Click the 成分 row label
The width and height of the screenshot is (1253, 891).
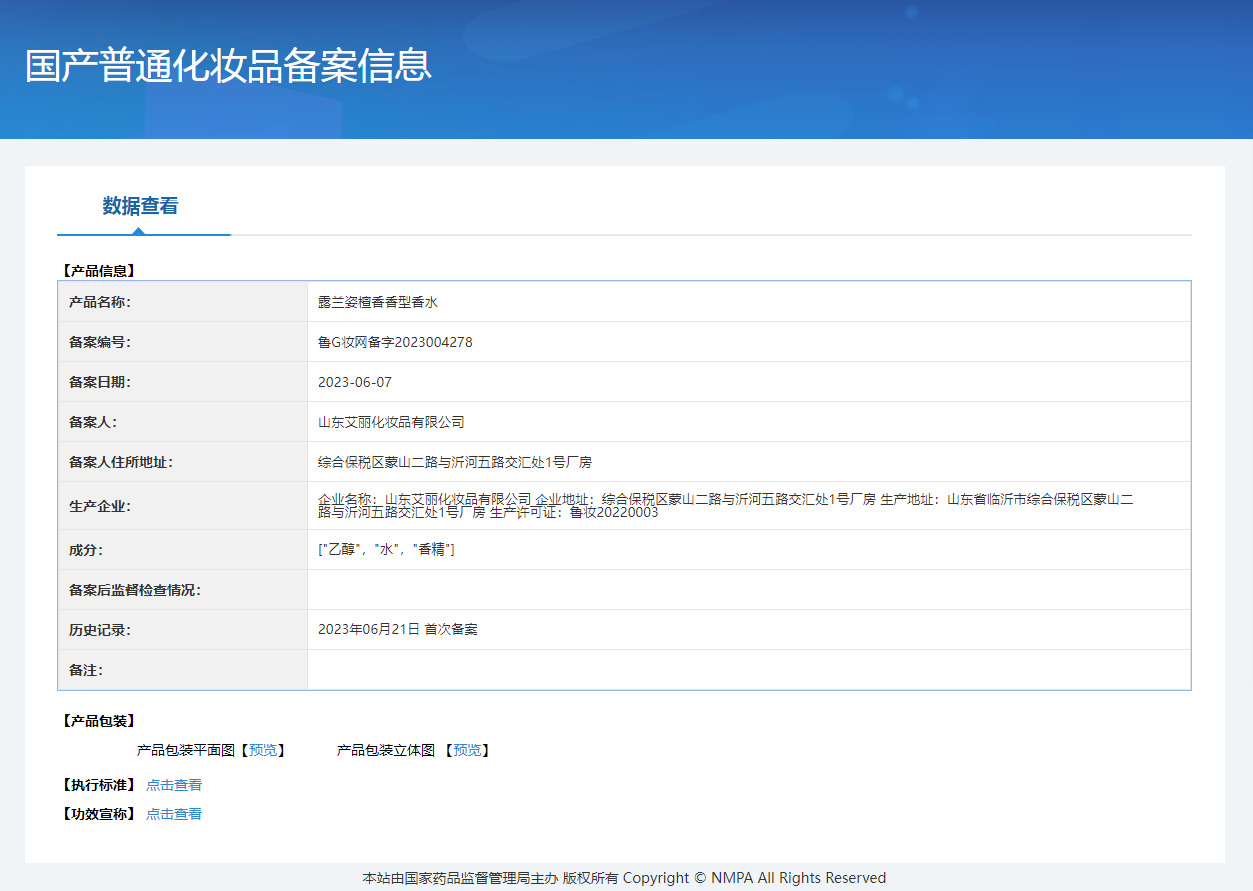pyautogui.click(x=86, y=550)
